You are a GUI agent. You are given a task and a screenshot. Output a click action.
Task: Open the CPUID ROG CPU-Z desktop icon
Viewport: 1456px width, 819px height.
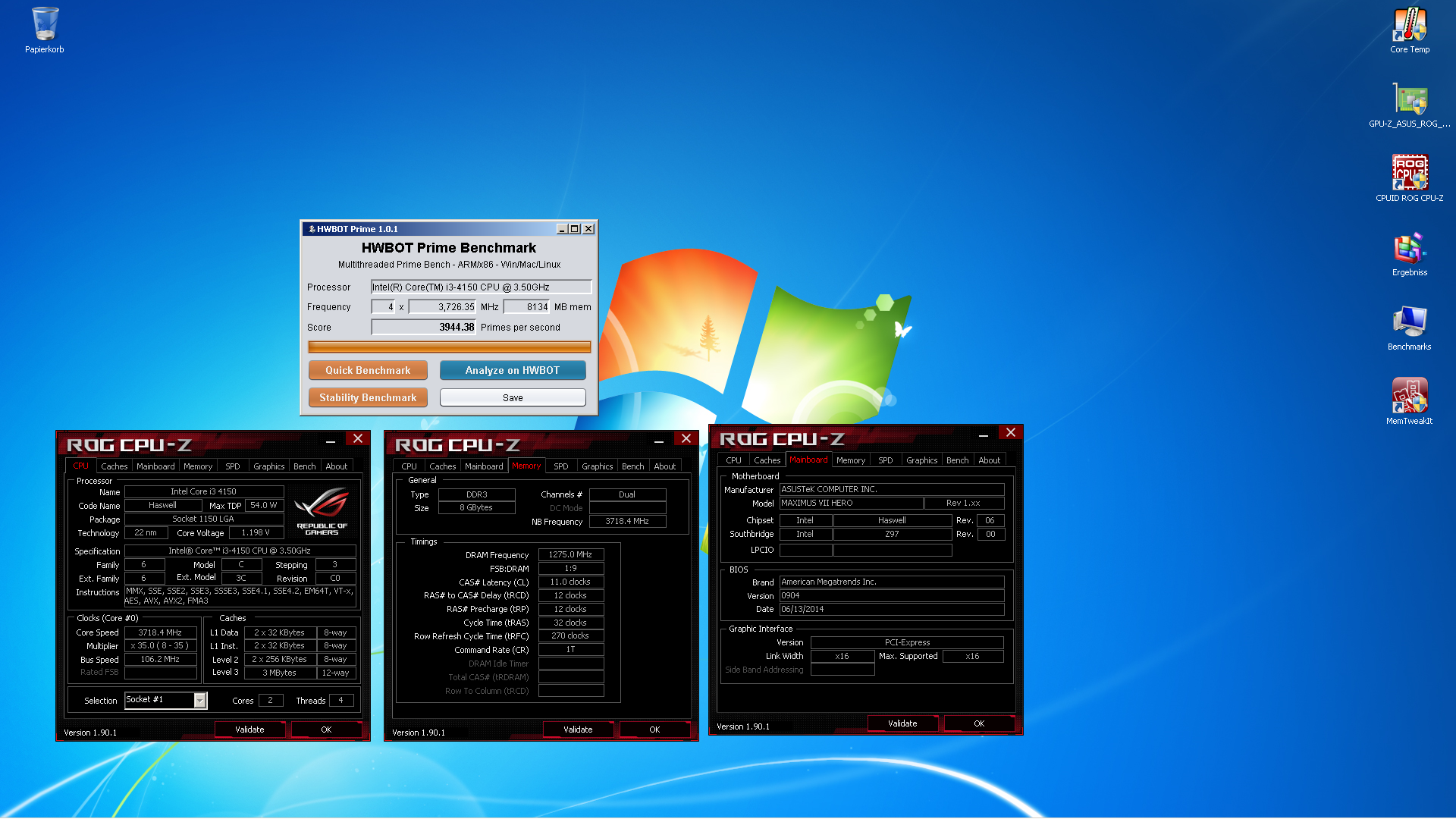point(1410,179)
